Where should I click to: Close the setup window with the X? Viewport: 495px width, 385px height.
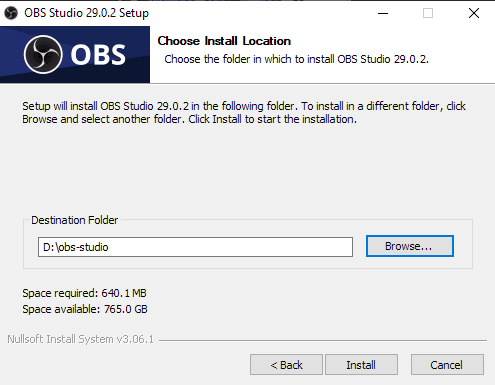474,13
